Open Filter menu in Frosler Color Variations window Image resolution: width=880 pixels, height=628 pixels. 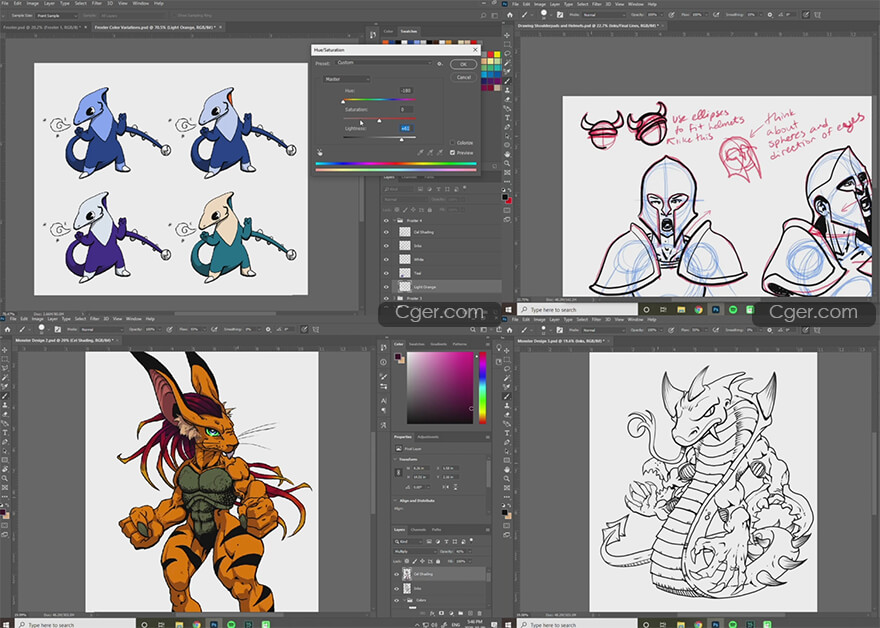coord(97,3)
